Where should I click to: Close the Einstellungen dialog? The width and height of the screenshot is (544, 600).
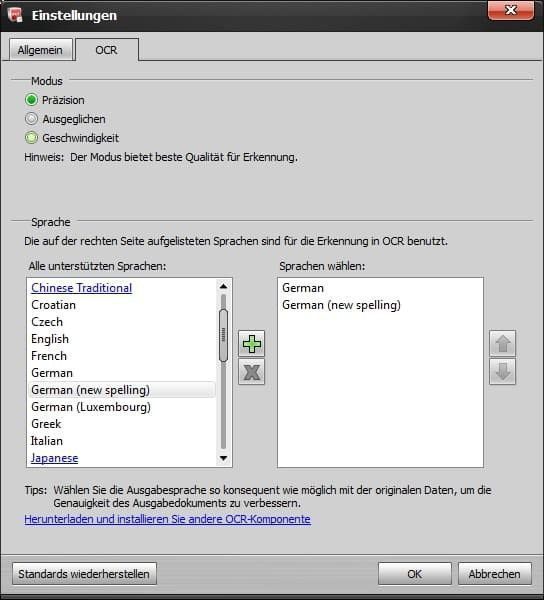point(511,10)
